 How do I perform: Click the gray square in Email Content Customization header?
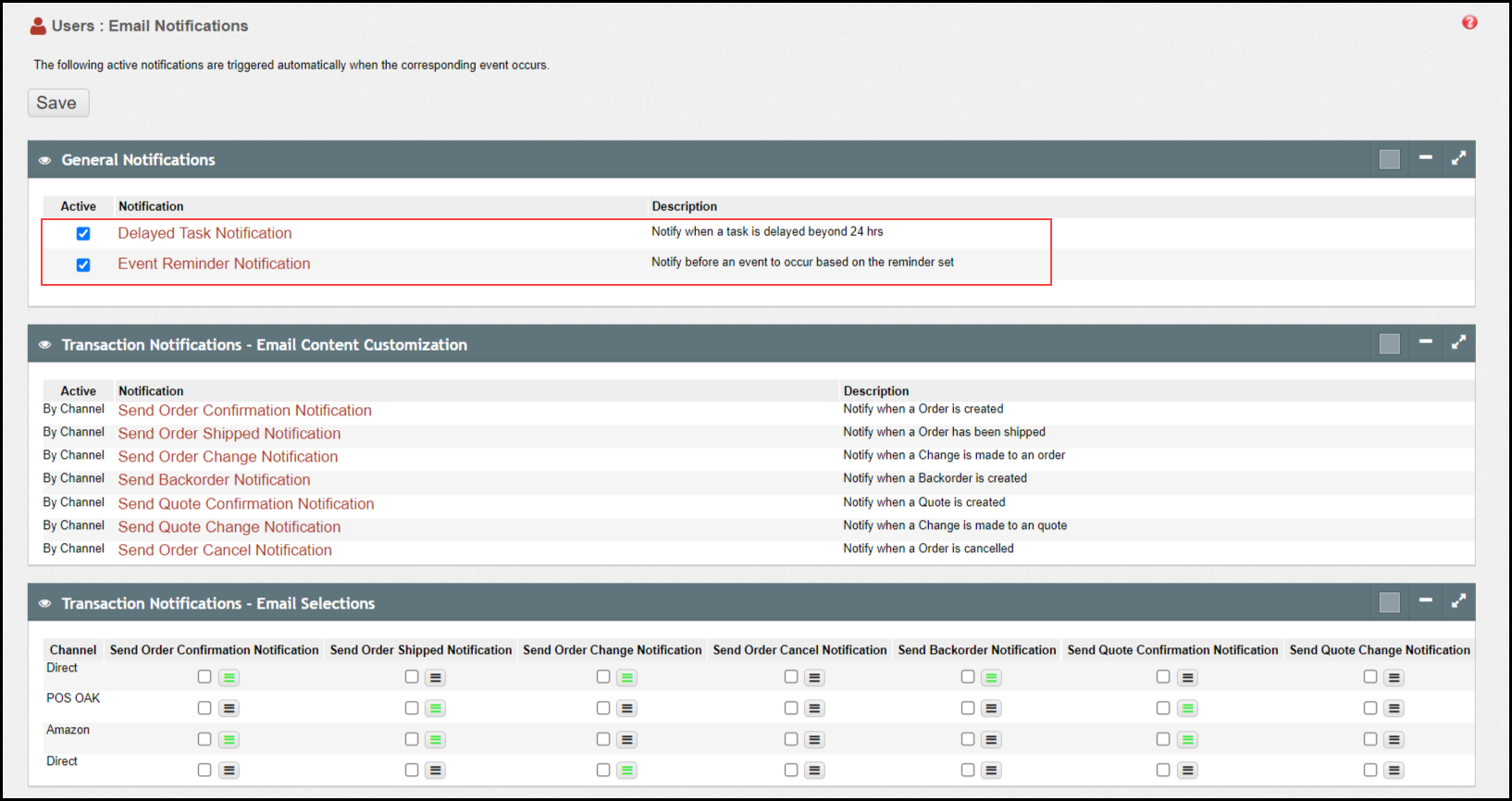(x=1390, y=344)
